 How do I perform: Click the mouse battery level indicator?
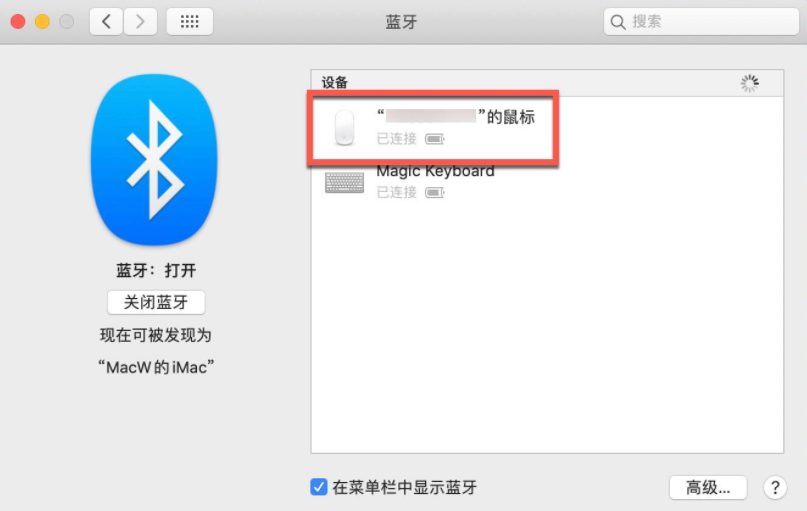click(434, 139)
